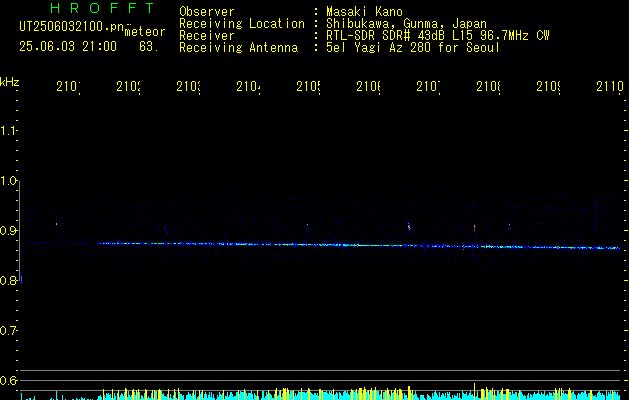Select the file name UT2506032100 label
This screenshot has height=400, width=629.
tap(71, 27)
